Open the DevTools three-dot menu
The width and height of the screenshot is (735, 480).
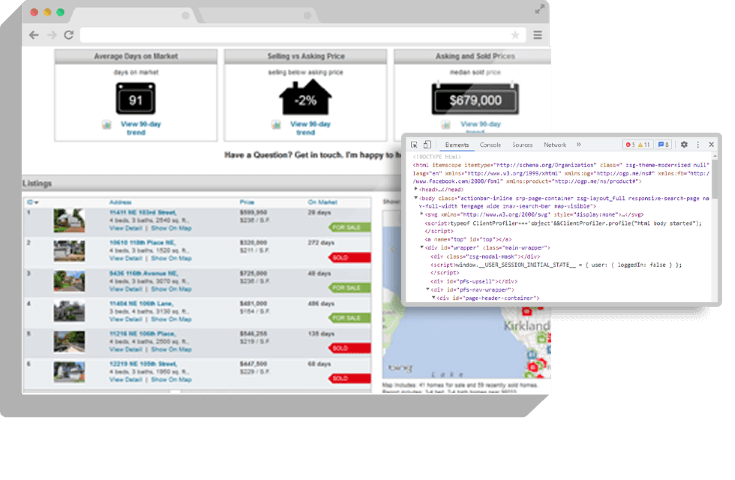coord(698,145)
